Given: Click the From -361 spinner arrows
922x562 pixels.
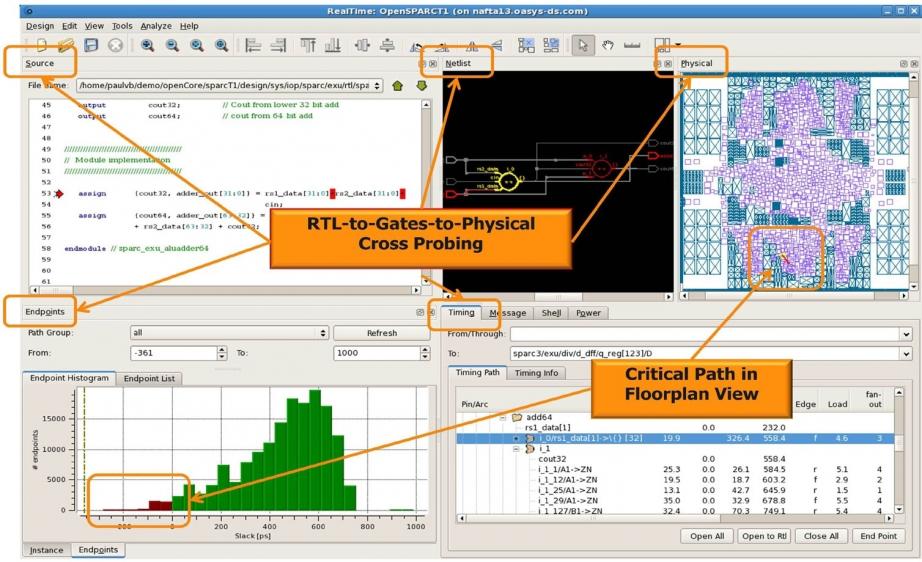Looking at the screenshot, I should pyautogui.click(x=222, y=353).
